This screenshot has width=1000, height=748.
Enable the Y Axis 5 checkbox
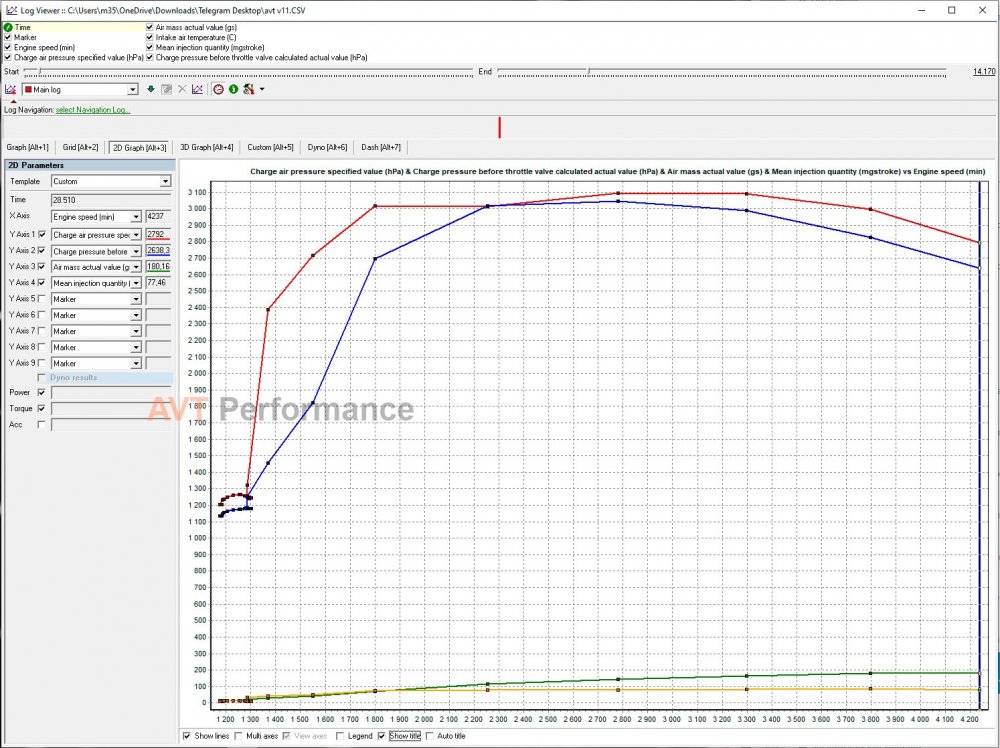[x=42, y=299]
